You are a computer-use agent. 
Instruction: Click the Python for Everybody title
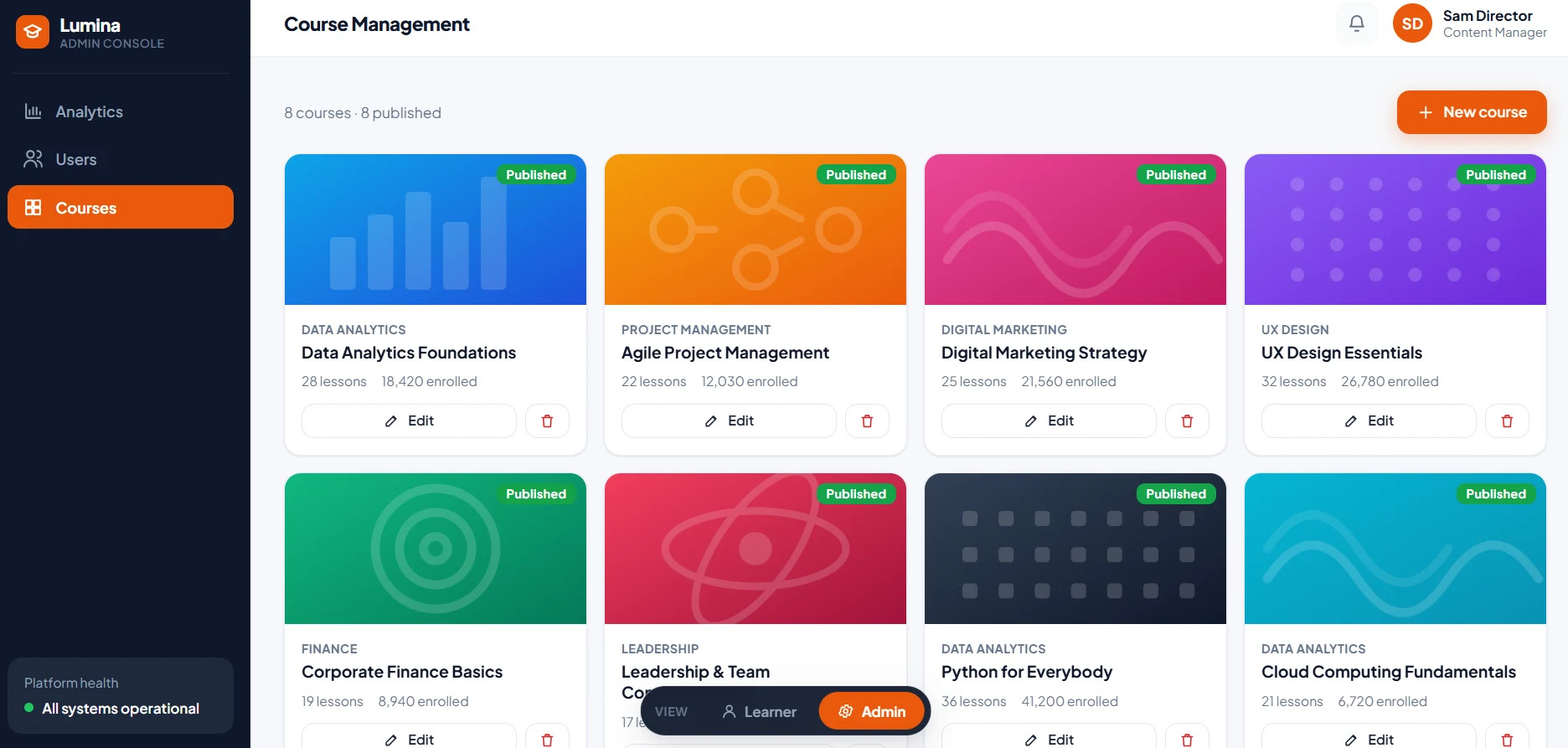1027,672
